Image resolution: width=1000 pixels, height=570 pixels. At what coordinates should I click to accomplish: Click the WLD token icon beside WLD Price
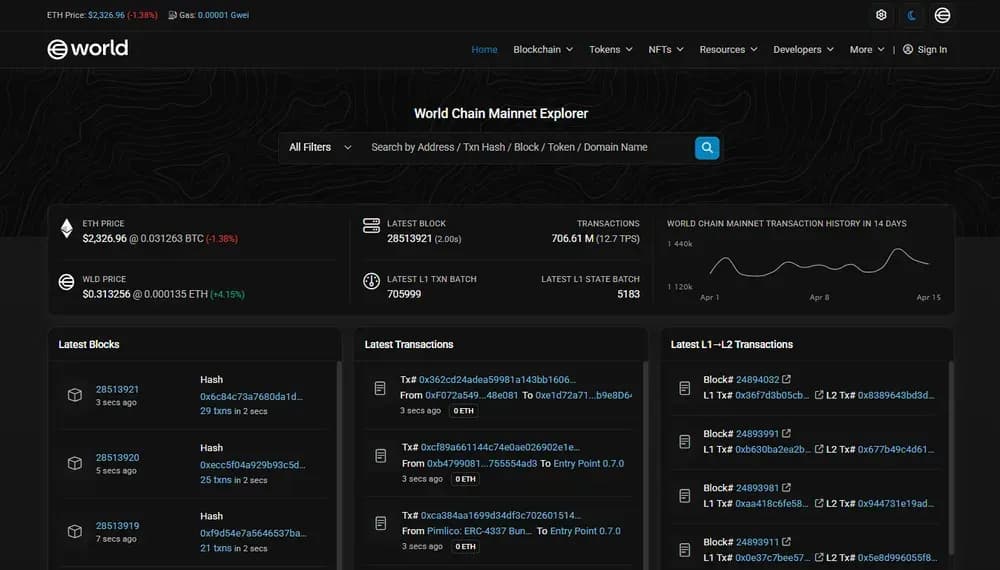coord(66,281)
